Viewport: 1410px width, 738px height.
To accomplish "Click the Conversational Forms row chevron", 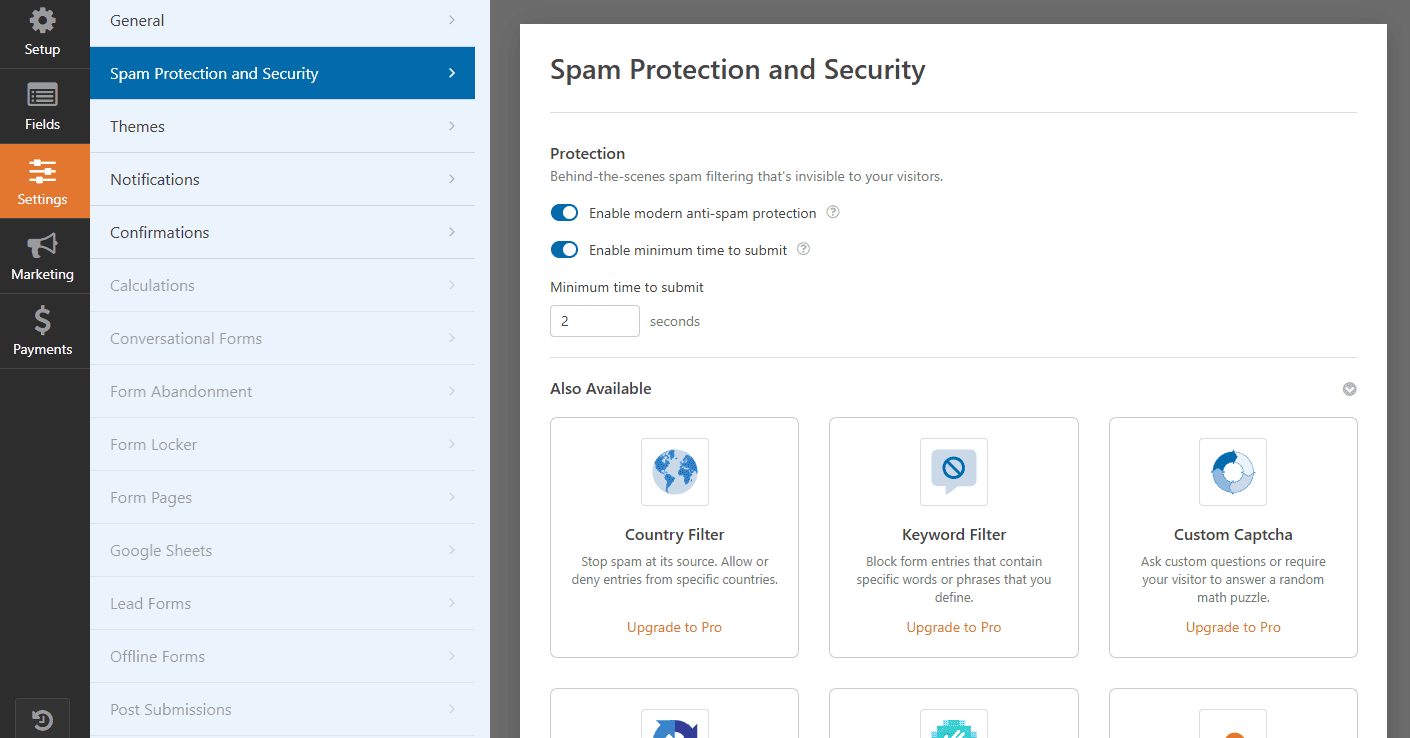I will coord(452,338).
